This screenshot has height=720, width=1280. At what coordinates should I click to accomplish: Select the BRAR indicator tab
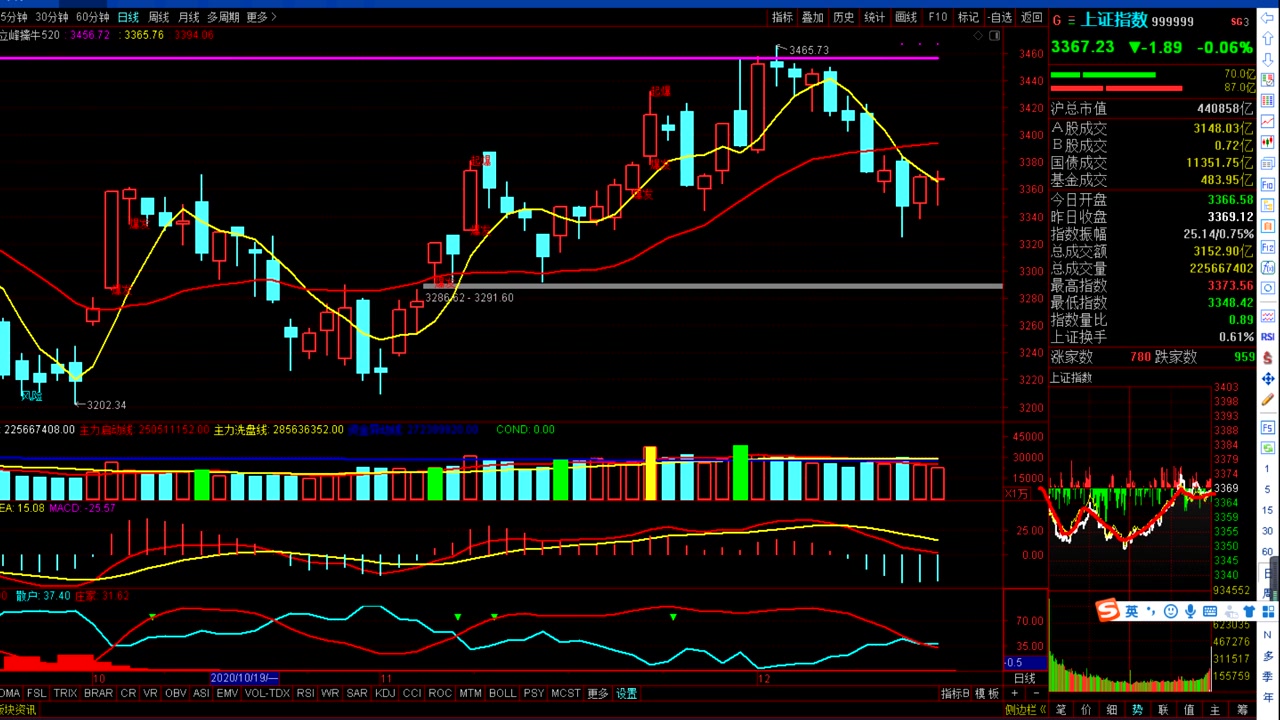coord(98,693)
